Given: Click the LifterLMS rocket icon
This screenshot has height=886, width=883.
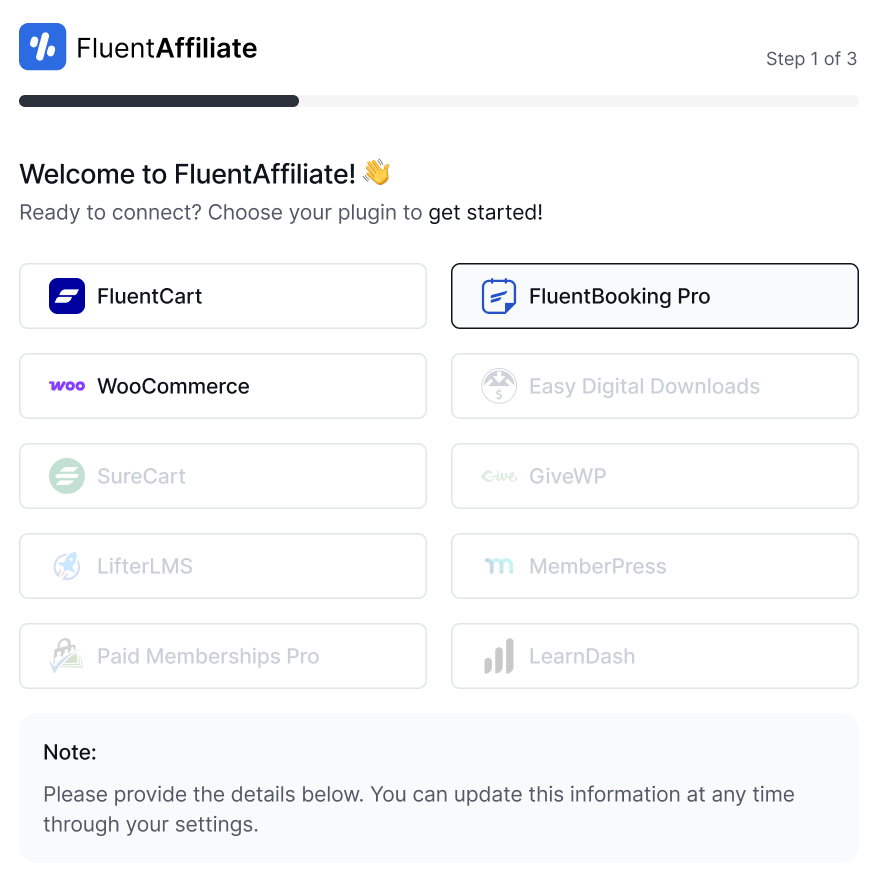Looking at the screenshot, I should coord(67,566).
